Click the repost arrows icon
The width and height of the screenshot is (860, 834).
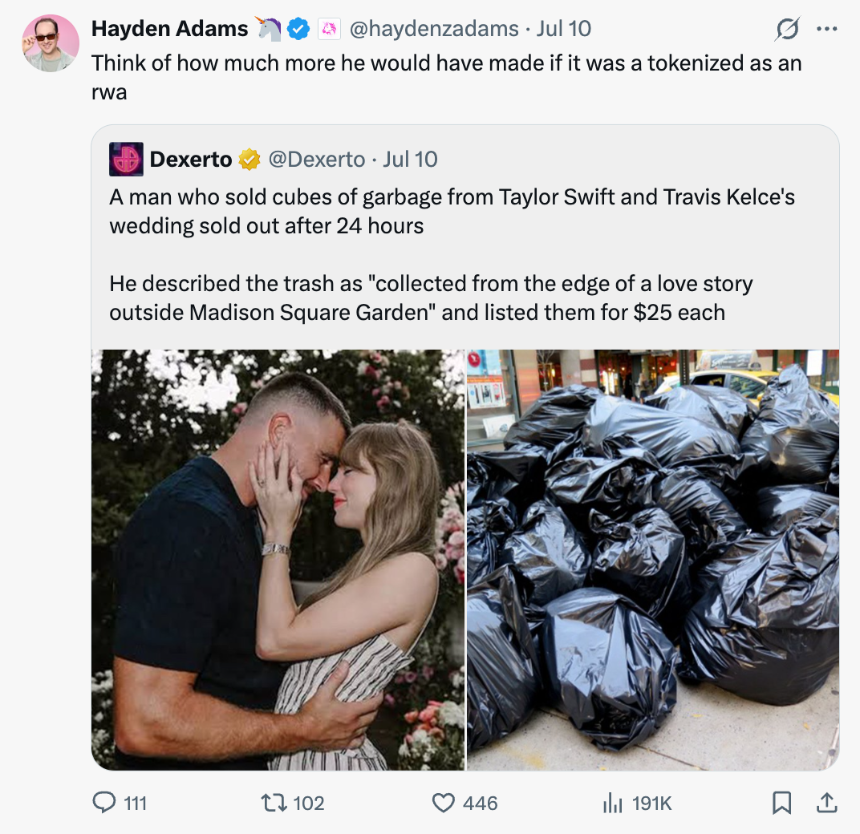273,803
